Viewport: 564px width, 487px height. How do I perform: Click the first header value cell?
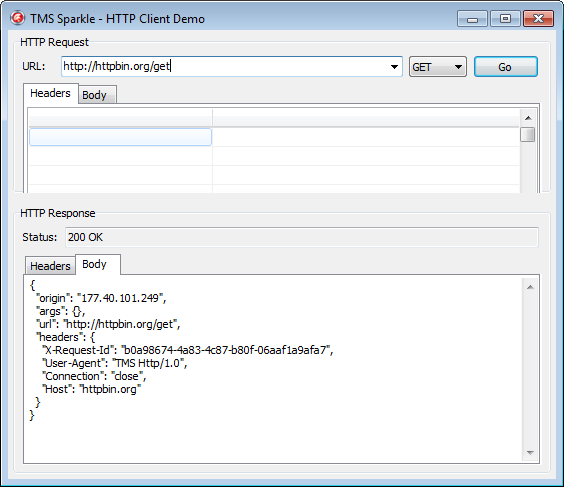(366, 137)
